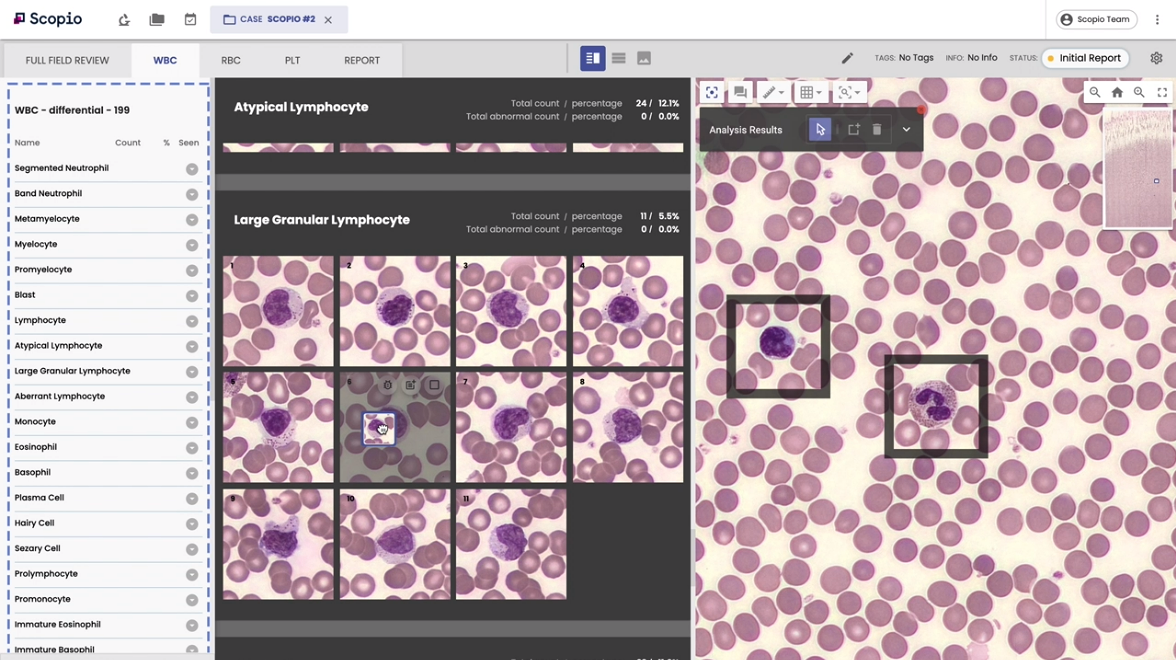
Task: Tick the selection checkbox on cell 6
Action: click(434, 385)
